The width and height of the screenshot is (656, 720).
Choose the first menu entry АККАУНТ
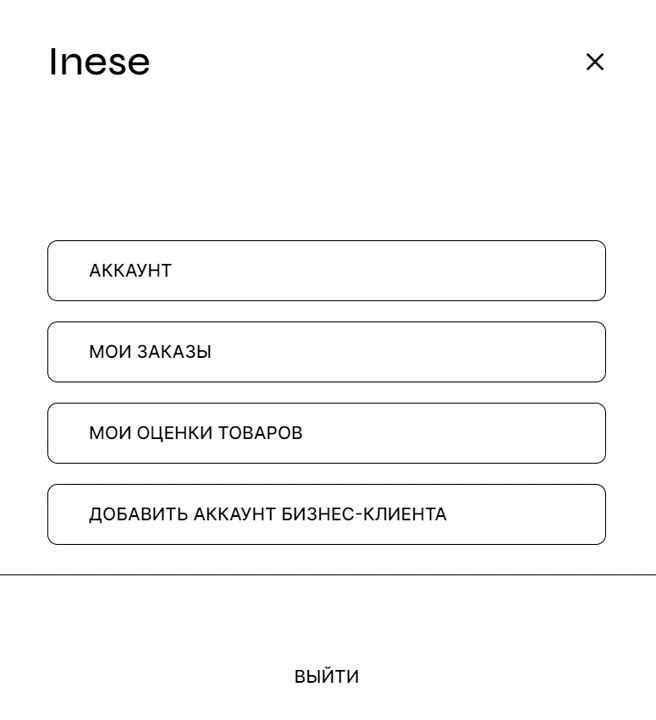click(326, 271)
